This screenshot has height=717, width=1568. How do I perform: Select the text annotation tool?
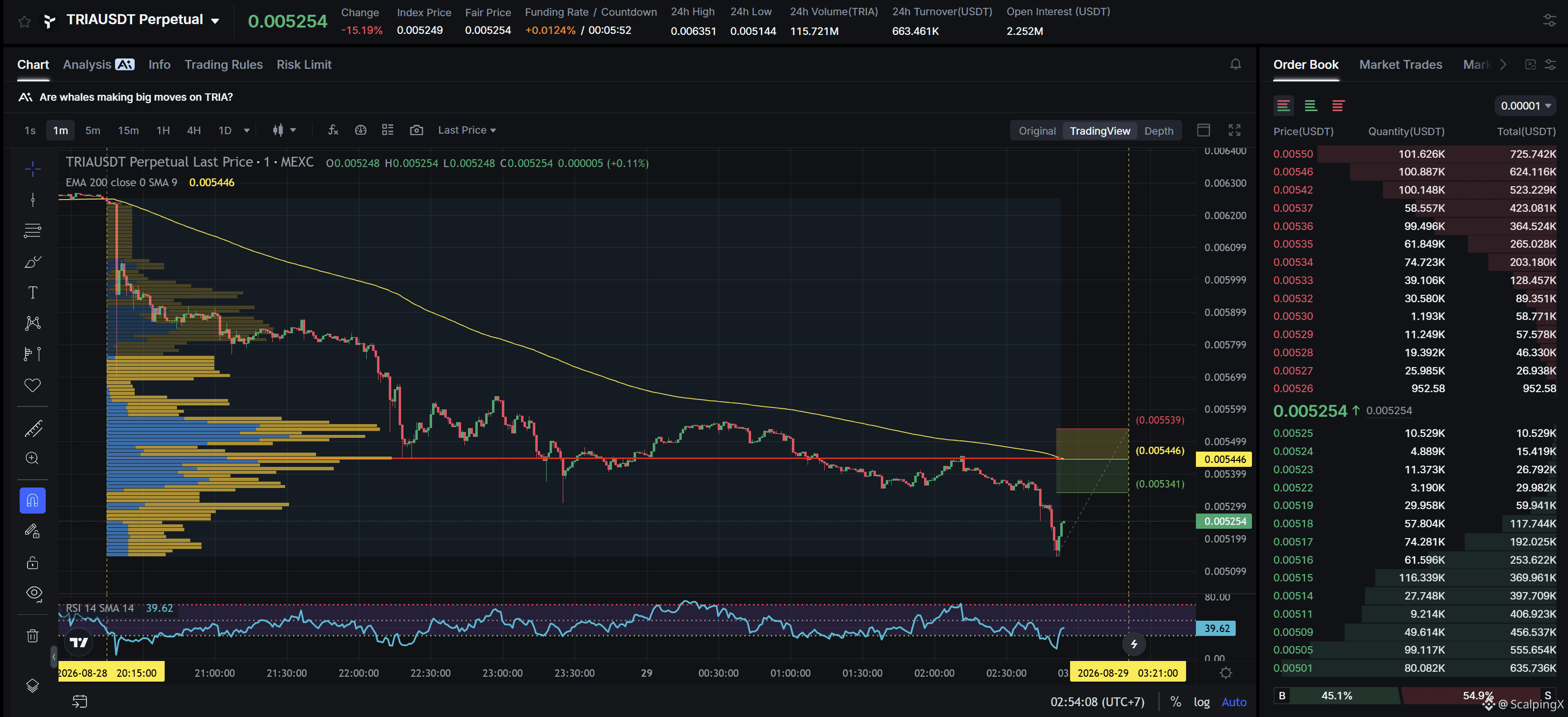(x=33, y=293)
